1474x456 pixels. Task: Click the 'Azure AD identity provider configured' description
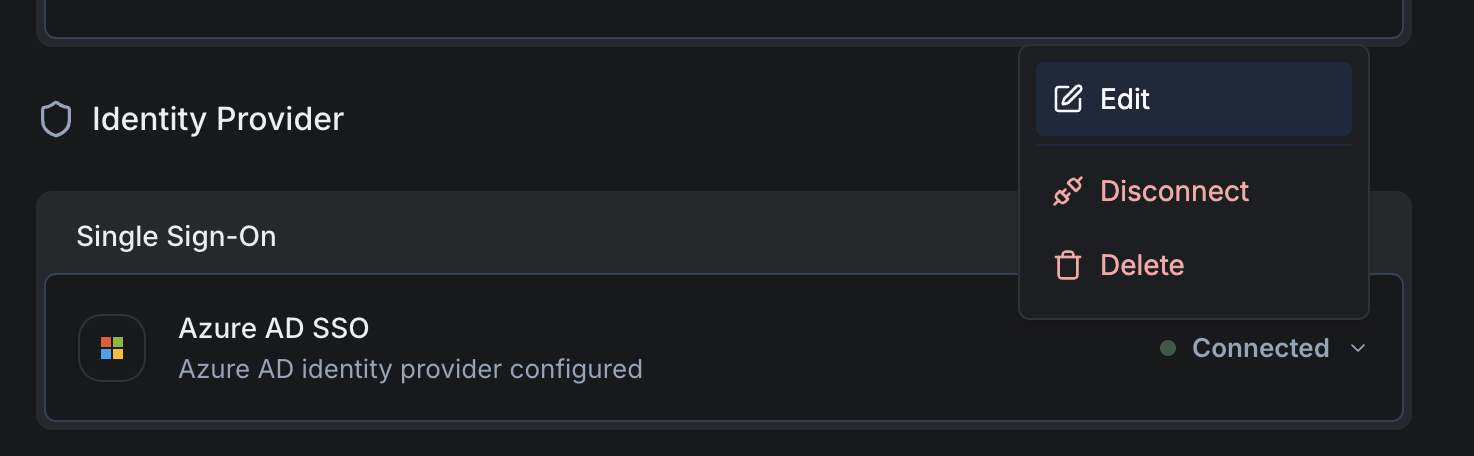[410, 369]
